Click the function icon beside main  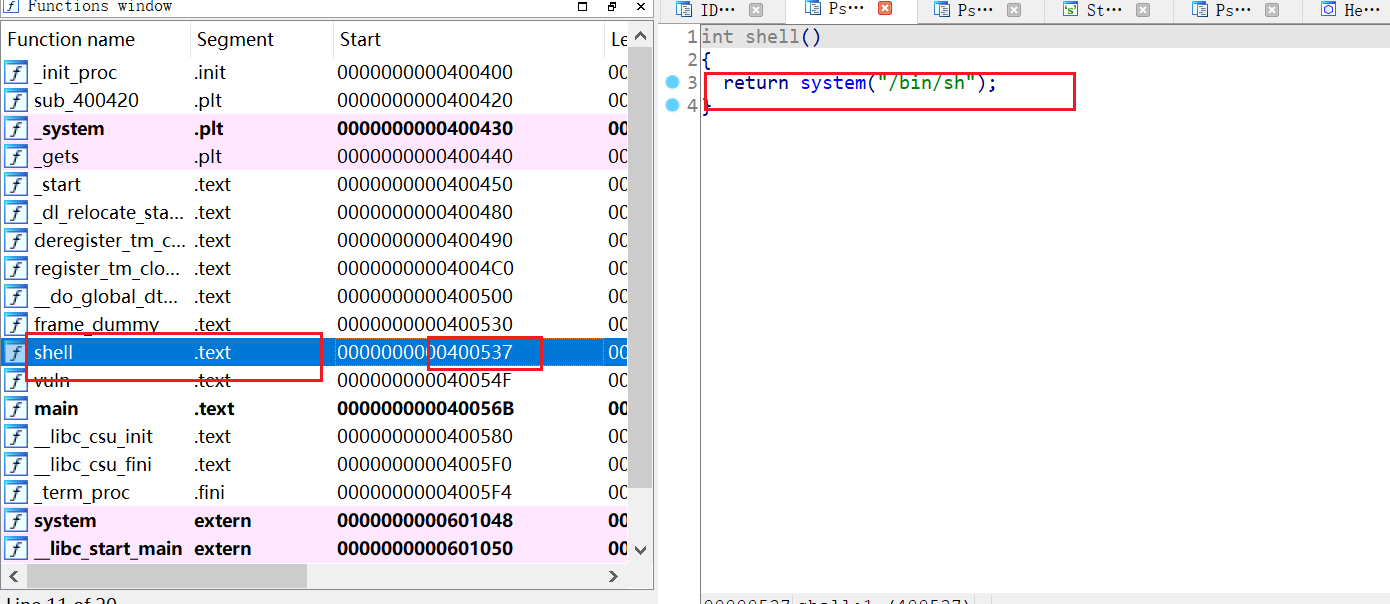[16, 409]
